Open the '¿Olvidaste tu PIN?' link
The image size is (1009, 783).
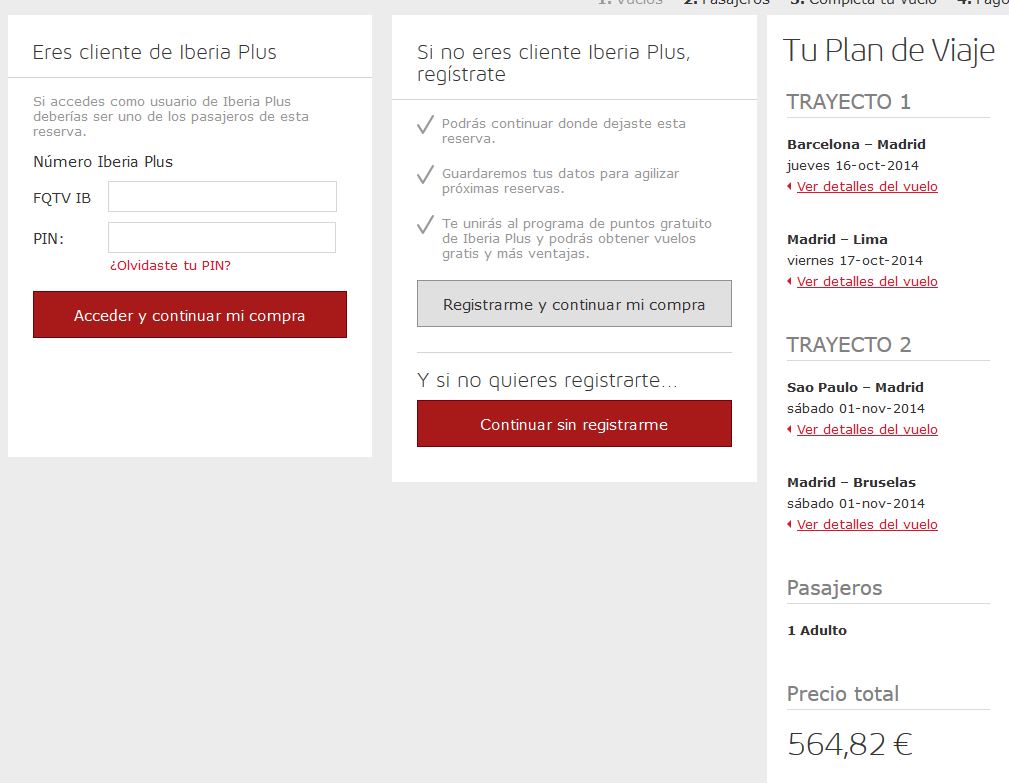tap(170, 266)
